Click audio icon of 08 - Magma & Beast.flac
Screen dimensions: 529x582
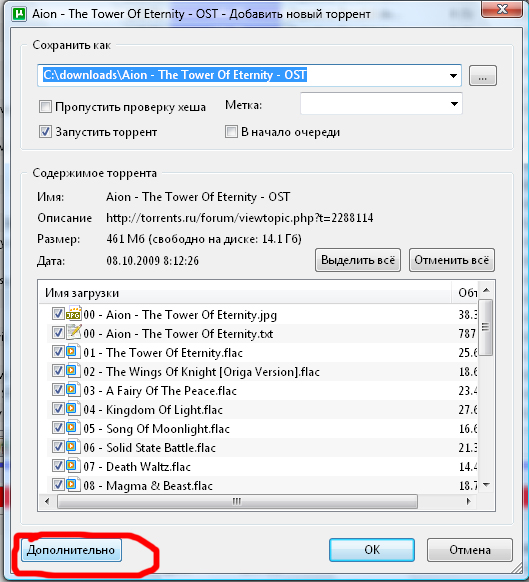coord(73,484)
